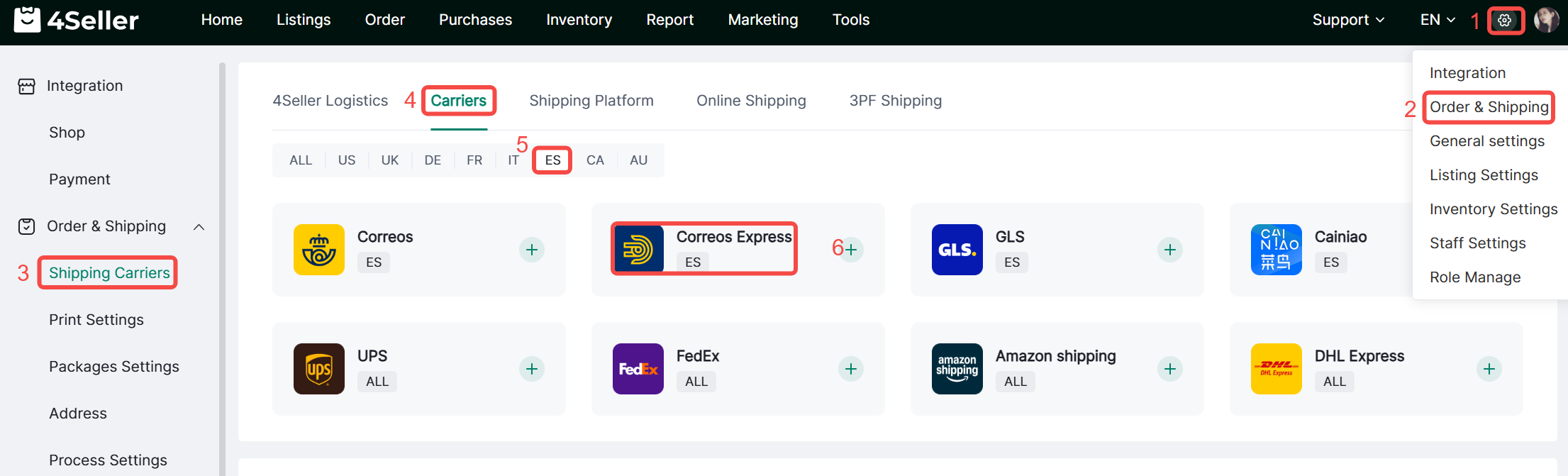Add GLS carrier using plus icon

[1170, 250]
